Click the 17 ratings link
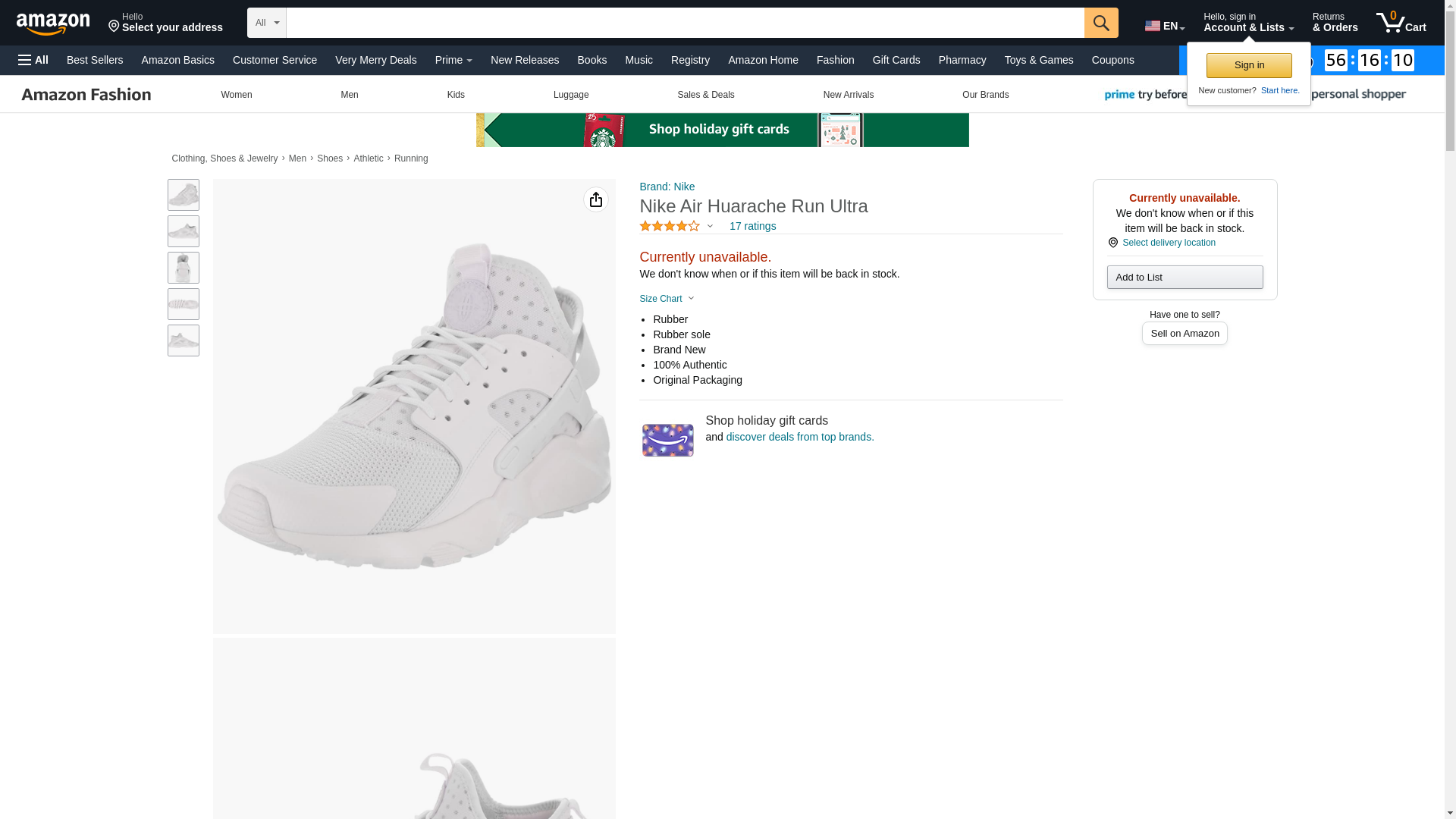Screen dimensions: 1456x819 point(752,226)
